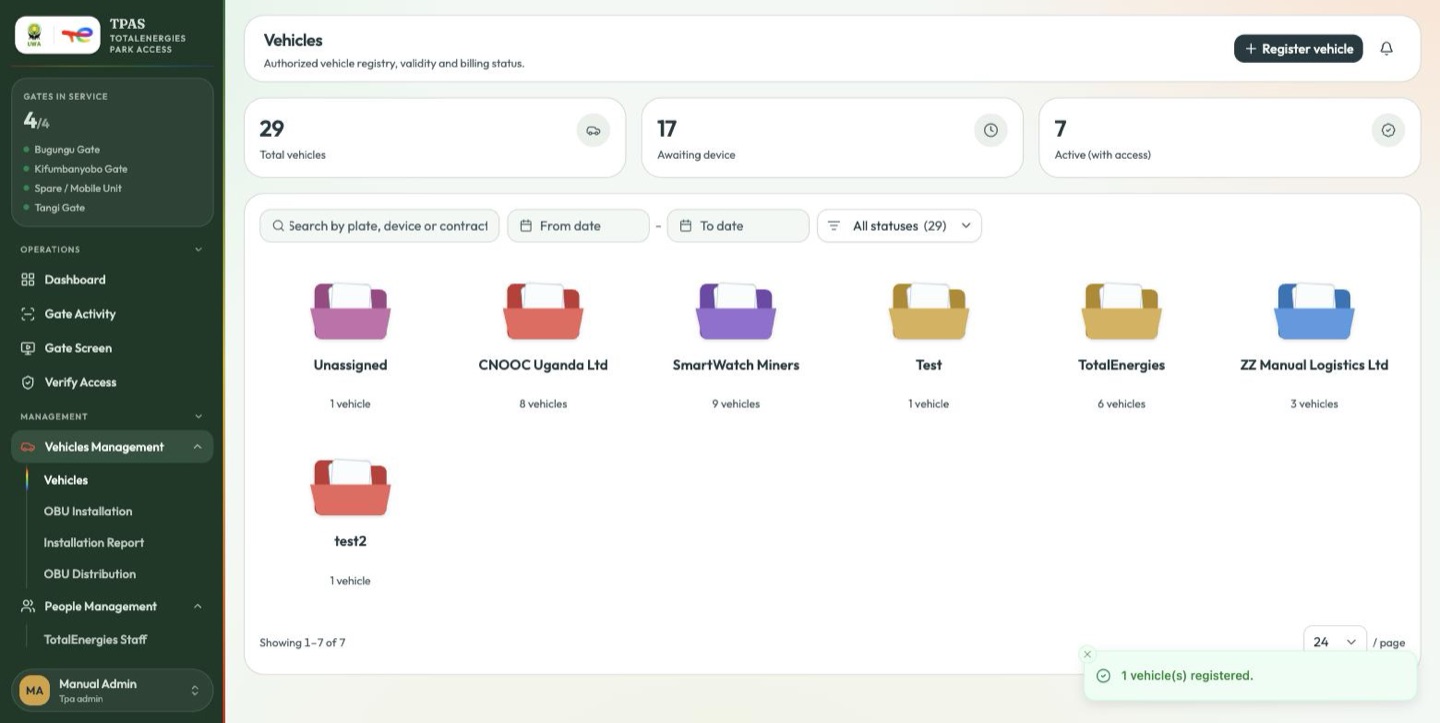This screenshot has width=1440, height=723.
Task: Click the 'Showing 1–7 of 7' text
Action: click(302, 643)
